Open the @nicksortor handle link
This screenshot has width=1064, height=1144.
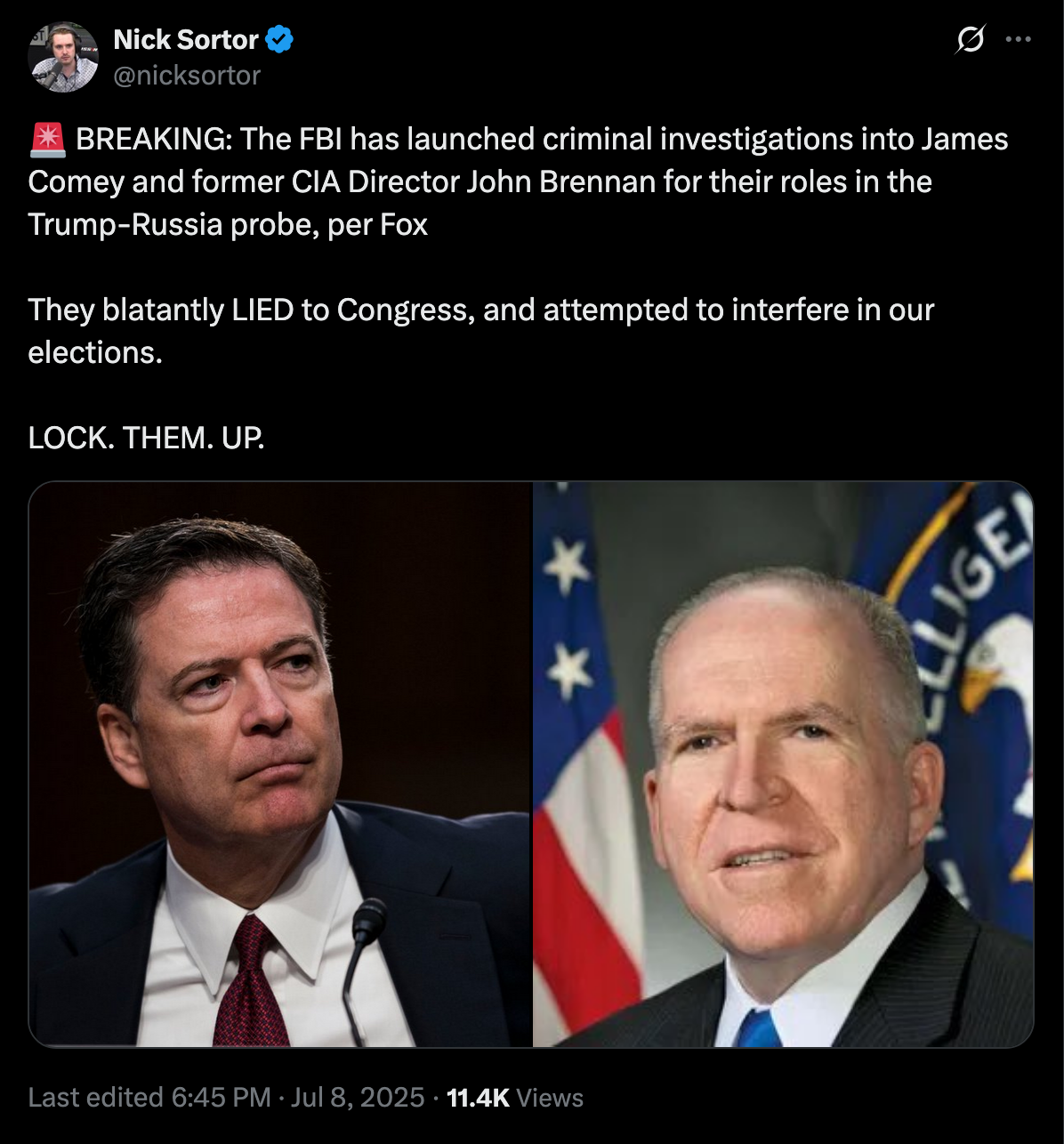[x=187, y=76]
